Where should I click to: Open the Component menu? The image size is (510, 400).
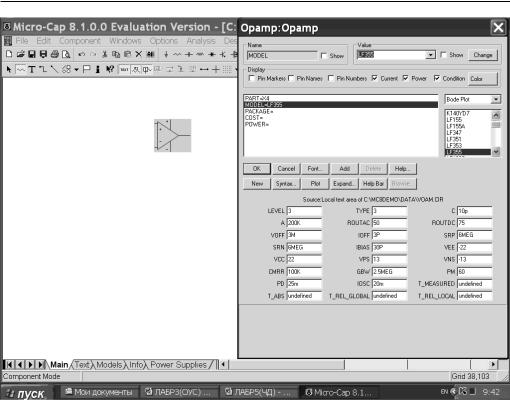[80, 41]
